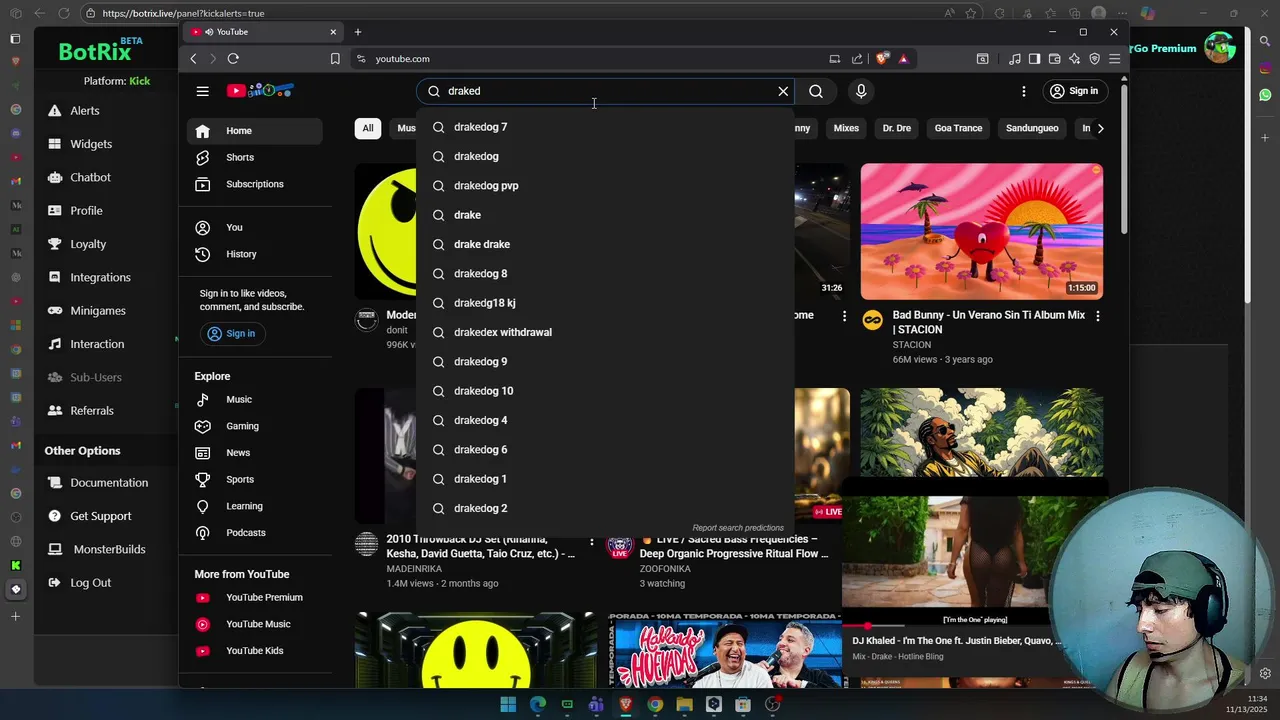
Task: Click the Windows Start button
Action: (x=508, y=705)
